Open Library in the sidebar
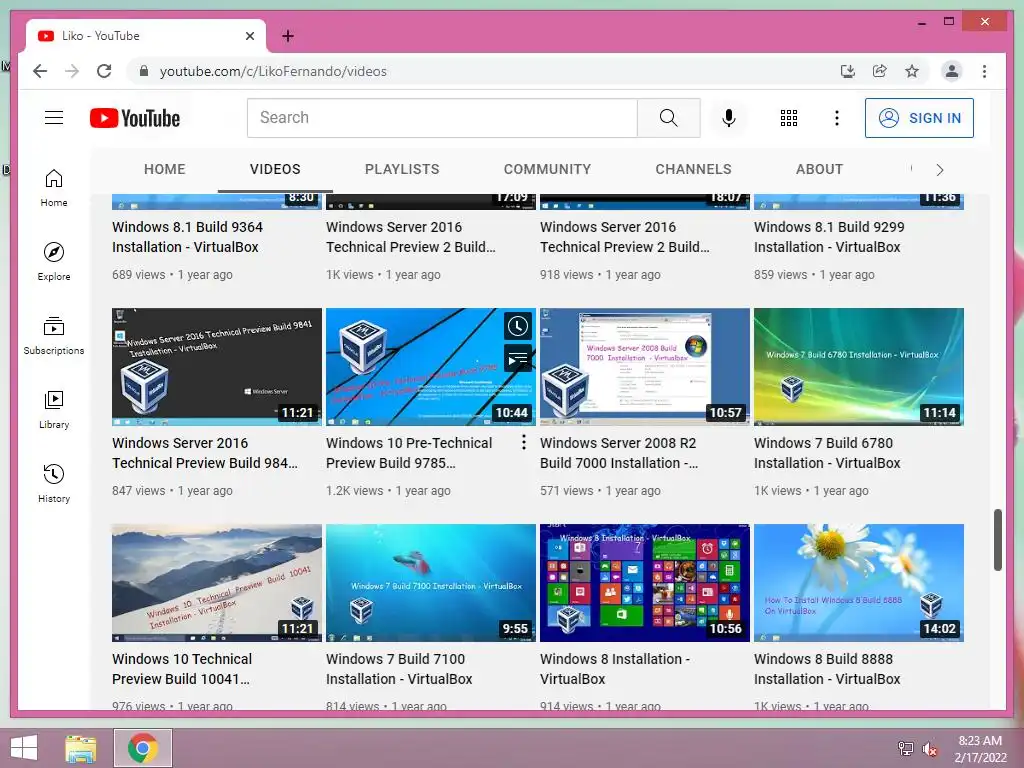1024x768 pixels. click(54, 409)
